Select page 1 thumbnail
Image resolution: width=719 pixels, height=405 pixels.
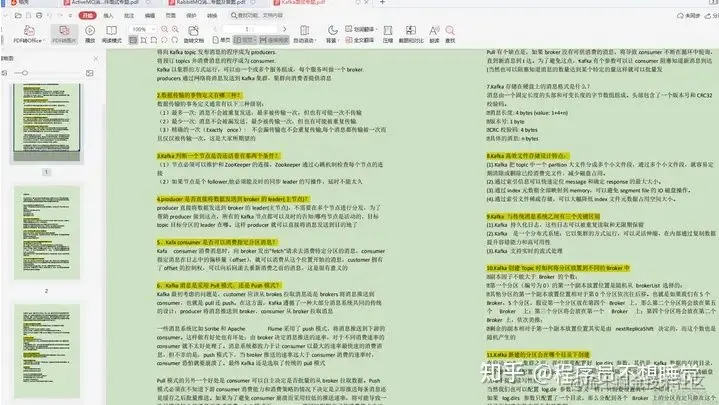click(47, 123)
